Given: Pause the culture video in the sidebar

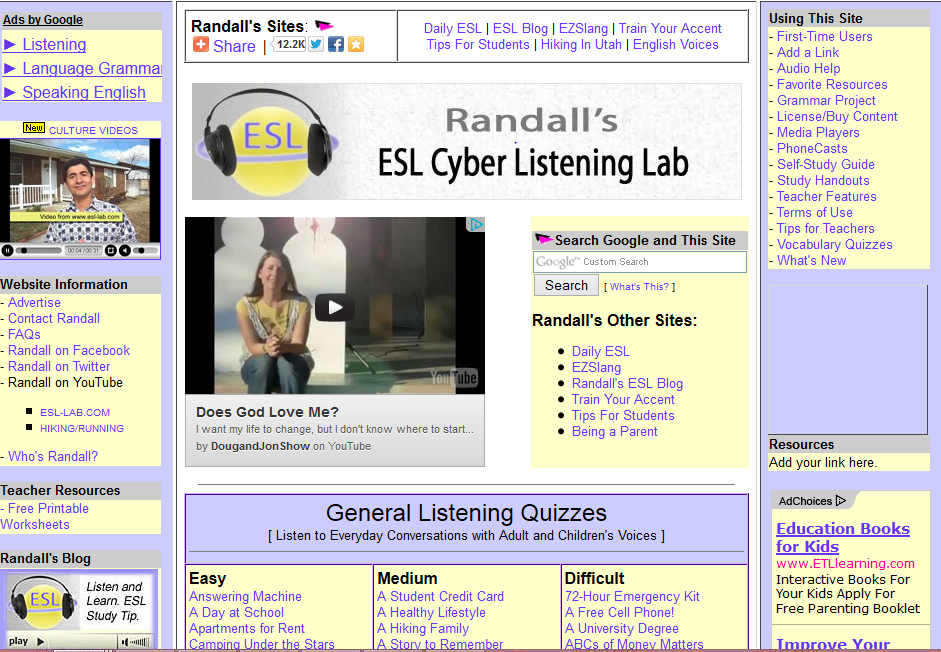Looking at the screenshot, I should (7, 250).
